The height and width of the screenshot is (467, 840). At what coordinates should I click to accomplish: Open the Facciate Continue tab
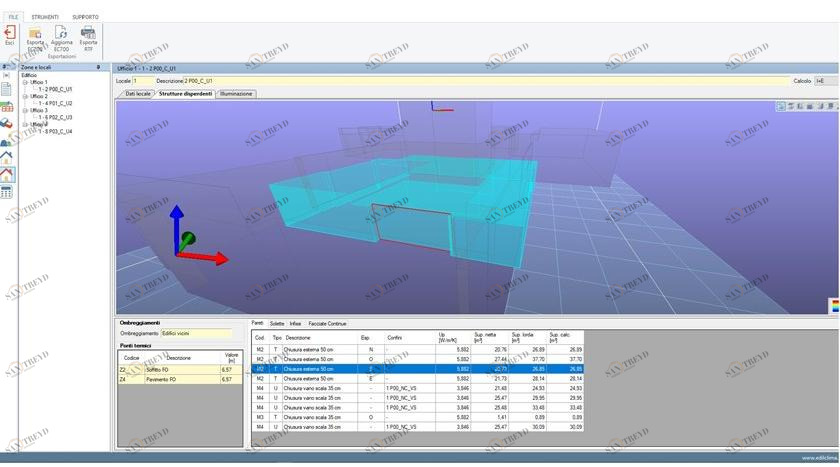tap(327, 324)
